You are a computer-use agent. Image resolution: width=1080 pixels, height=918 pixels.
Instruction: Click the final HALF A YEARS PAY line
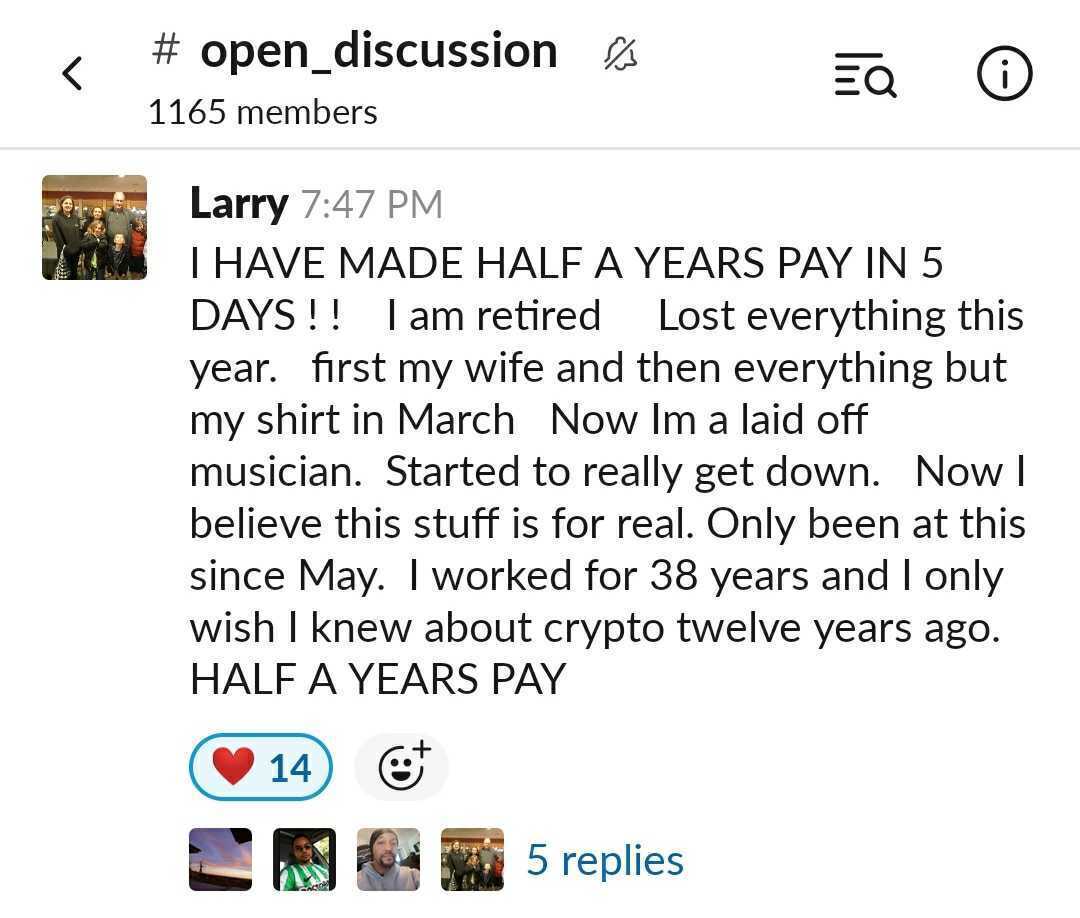pos(378,679)
